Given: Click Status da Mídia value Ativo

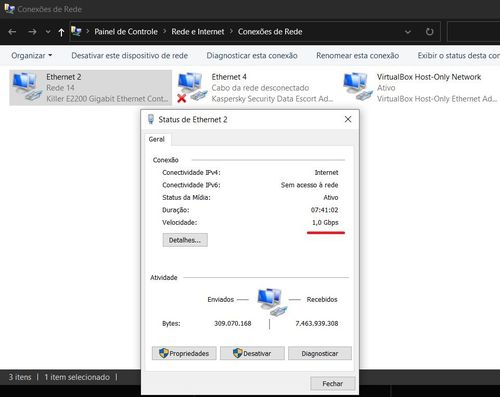Looking at the screenshot, I should (x=331, y=197).
